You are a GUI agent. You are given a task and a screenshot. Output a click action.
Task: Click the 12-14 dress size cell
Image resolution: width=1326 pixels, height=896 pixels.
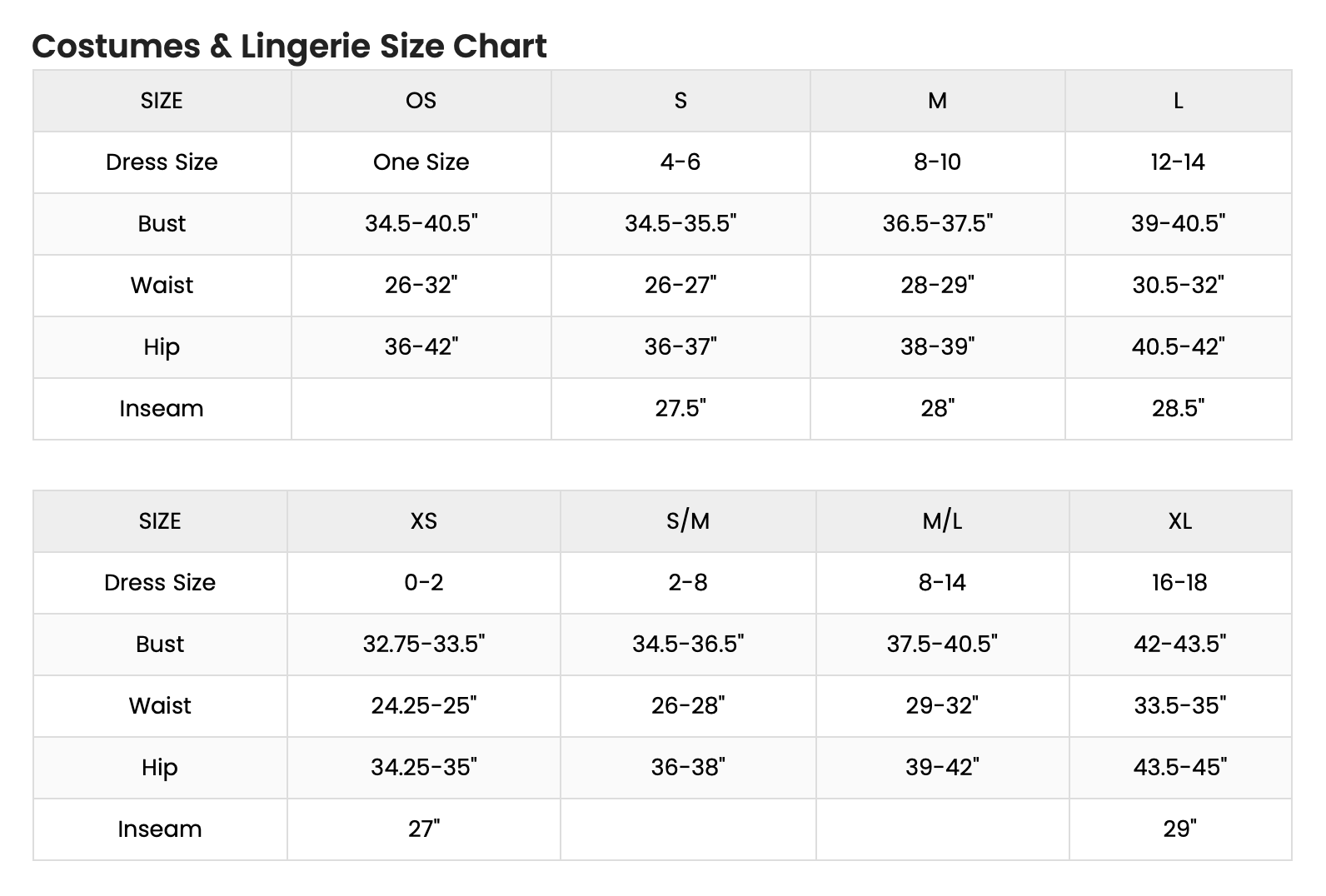[x=1178, y=162]
